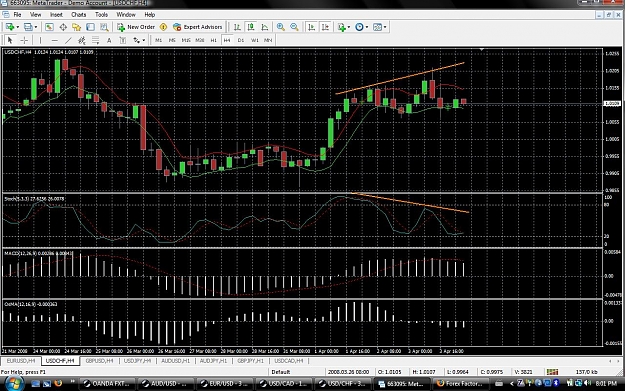Open the new chart icon

pos(9,27)
